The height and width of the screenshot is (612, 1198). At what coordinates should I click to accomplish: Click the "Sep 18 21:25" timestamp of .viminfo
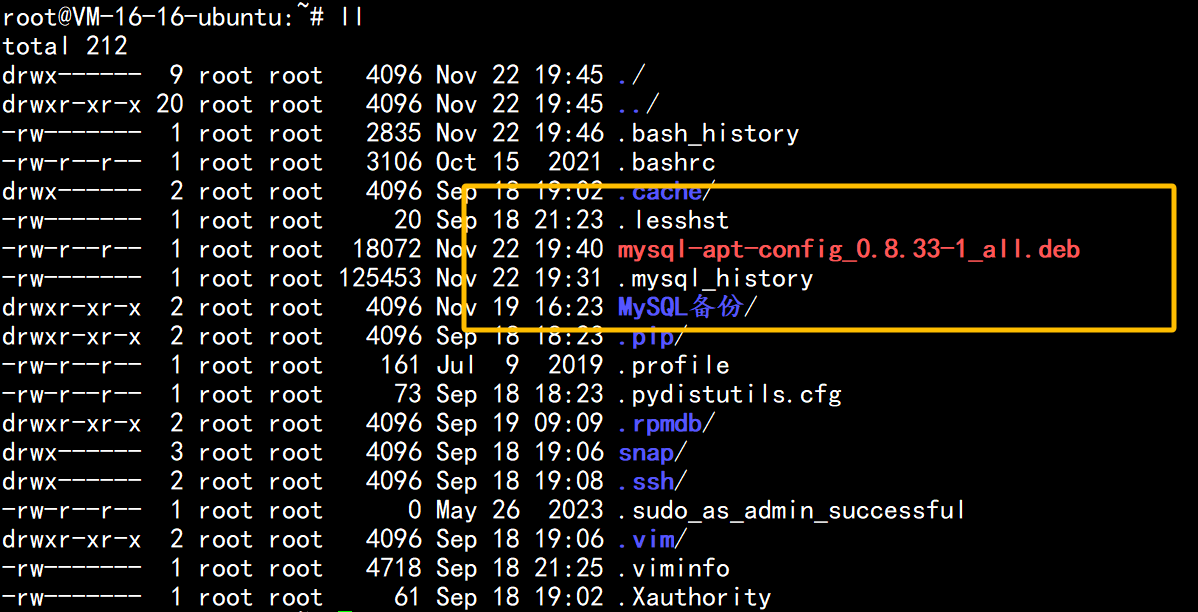[520, 568]
